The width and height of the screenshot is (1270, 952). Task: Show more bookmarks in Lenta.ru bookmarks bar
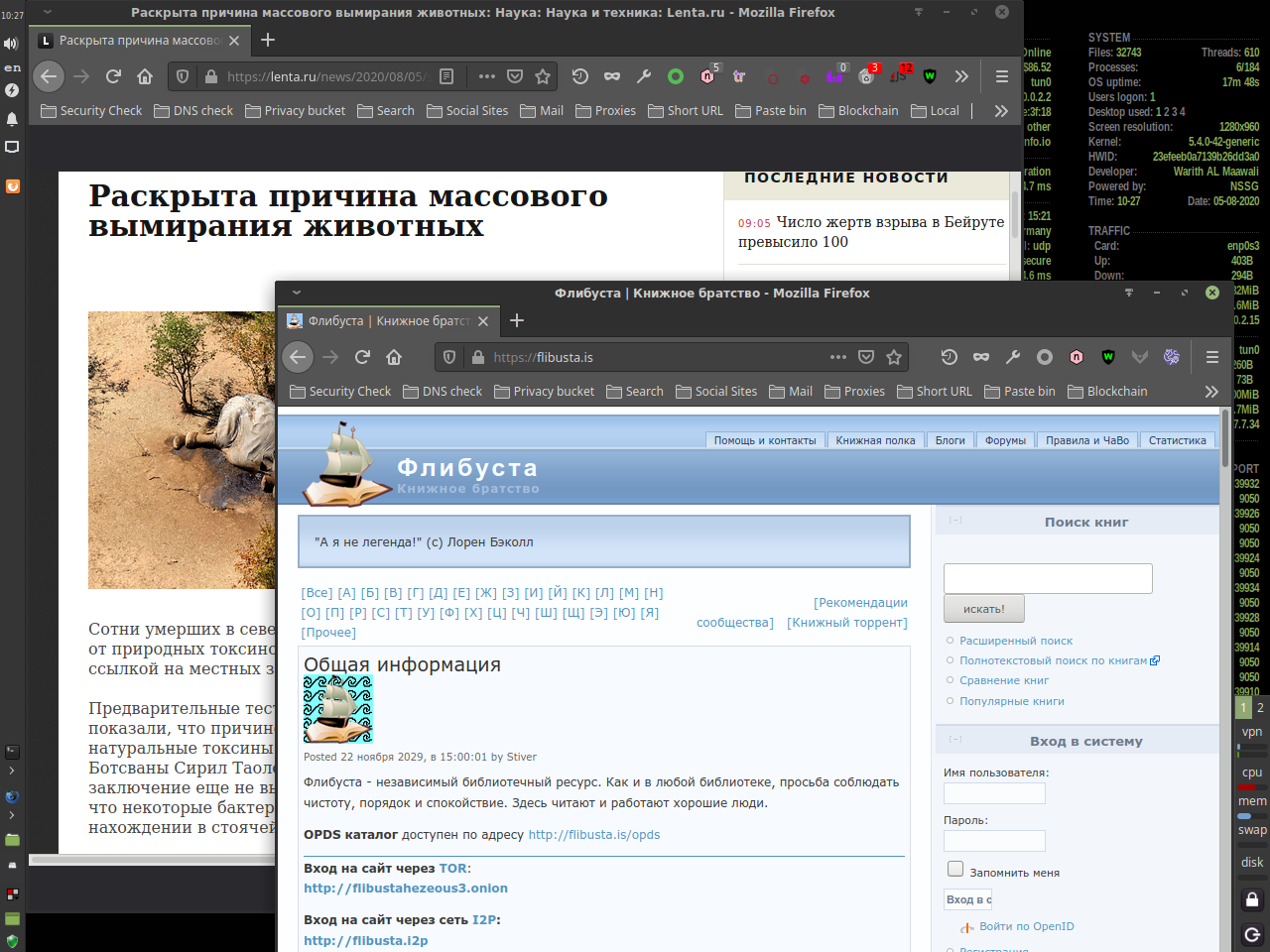pos(1001,111)
